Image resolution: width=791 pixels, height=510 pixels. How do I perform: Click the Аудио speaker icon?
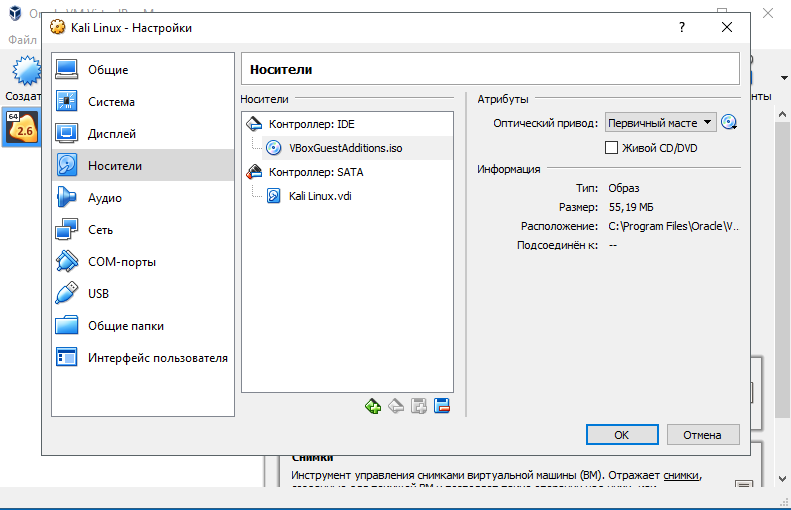pyautogui.click(x=67, y=197)
